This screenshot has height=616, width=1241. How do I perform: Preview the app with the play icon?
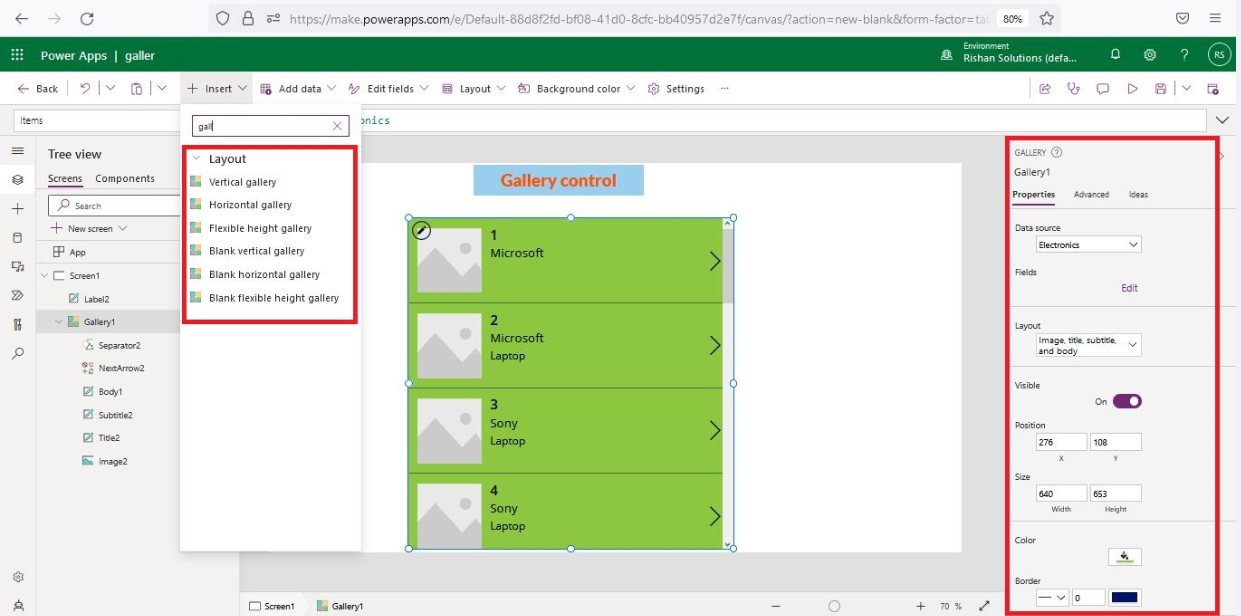click(x=1132, y=89)
